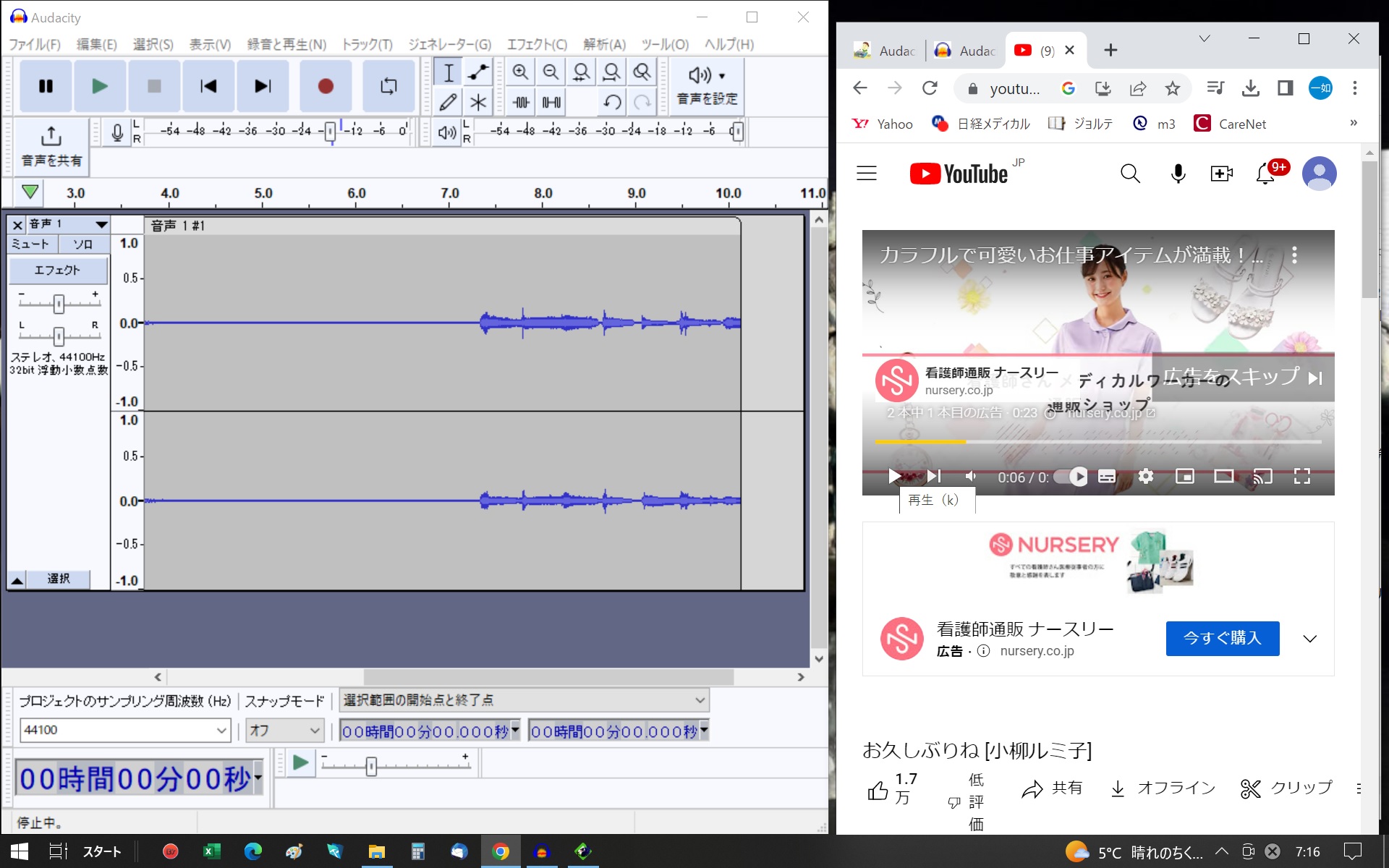The height and width of the screenshot is (868, 1389).
Task: Click the Cast icon in the video player
Action: tap(1263, 476)
